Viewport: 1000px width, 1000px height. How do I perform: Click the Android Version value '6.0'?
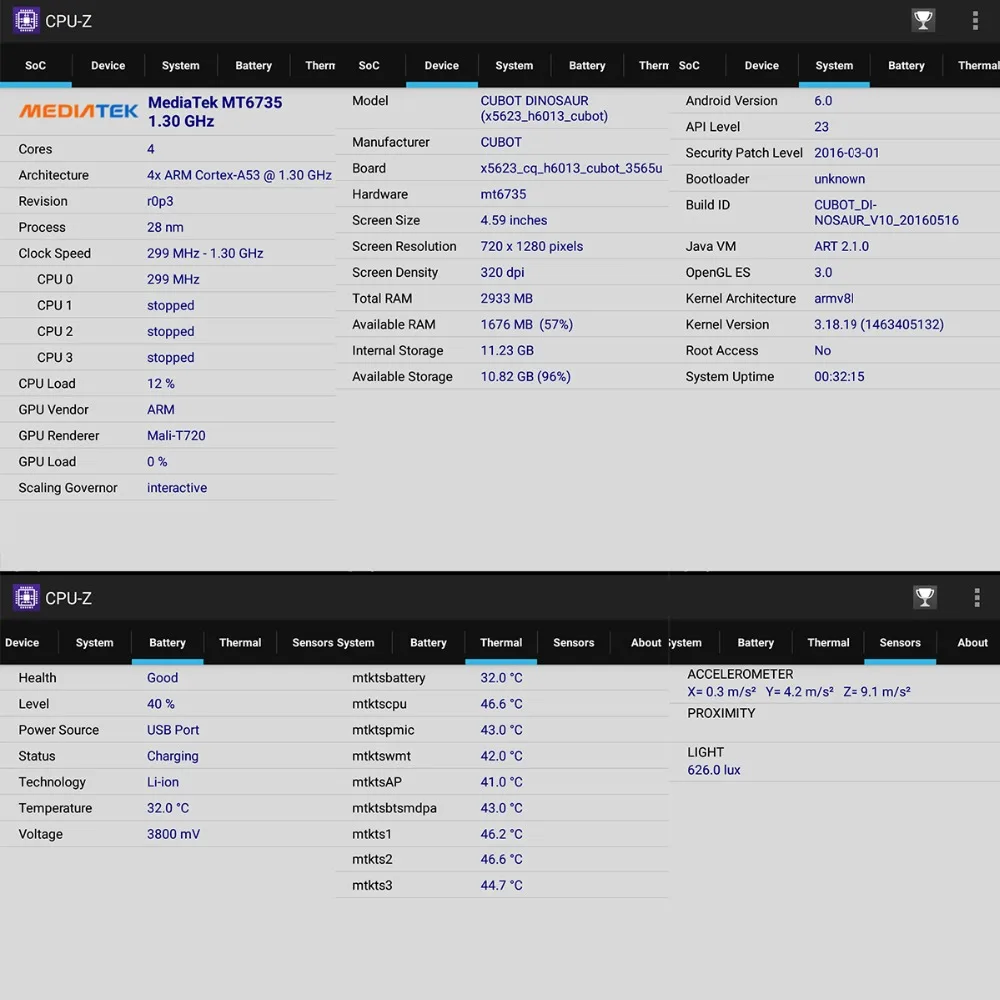[823, 101]
